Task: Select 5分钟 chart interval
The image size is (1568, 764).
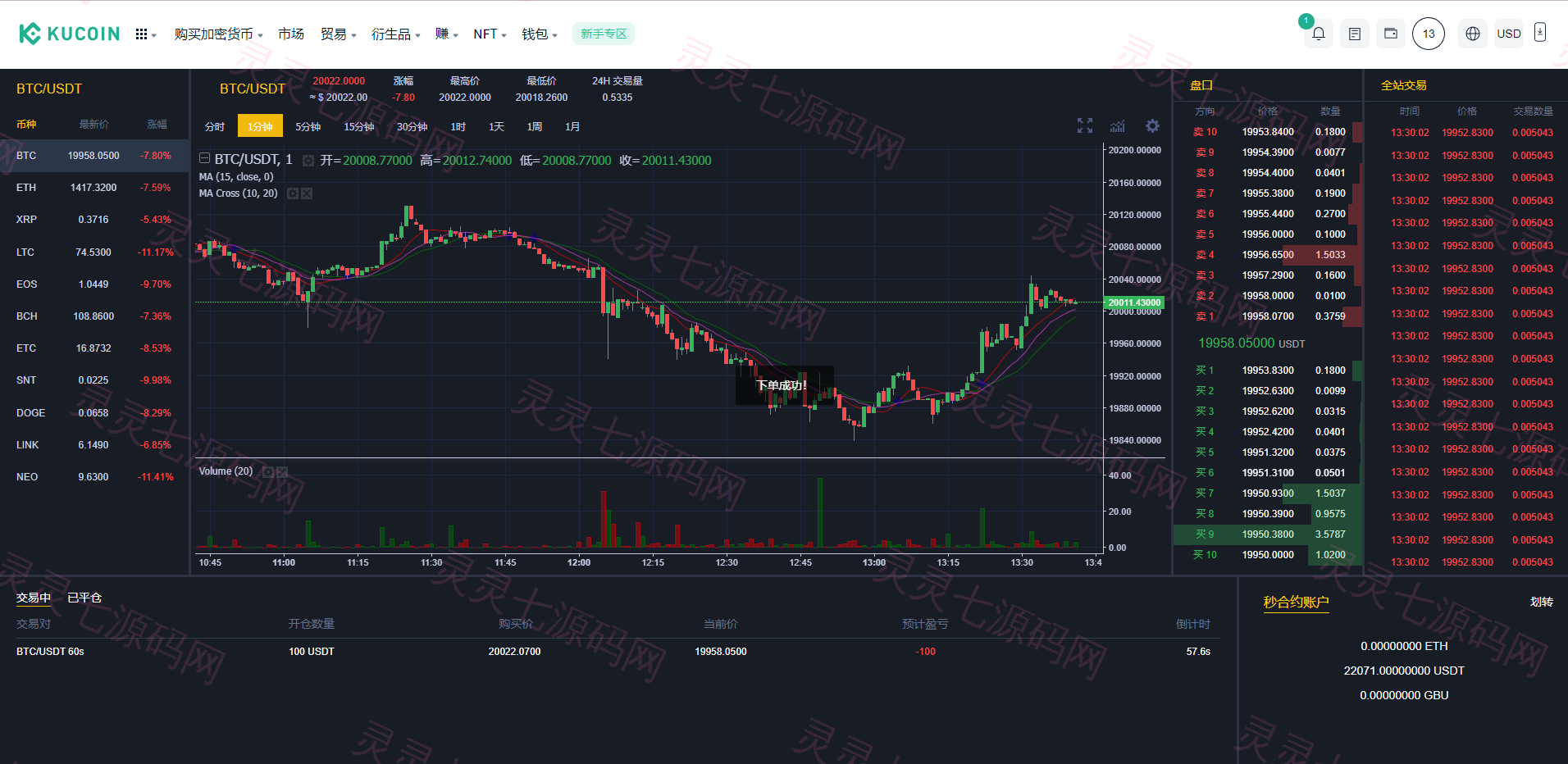Action: pos(308,126)
